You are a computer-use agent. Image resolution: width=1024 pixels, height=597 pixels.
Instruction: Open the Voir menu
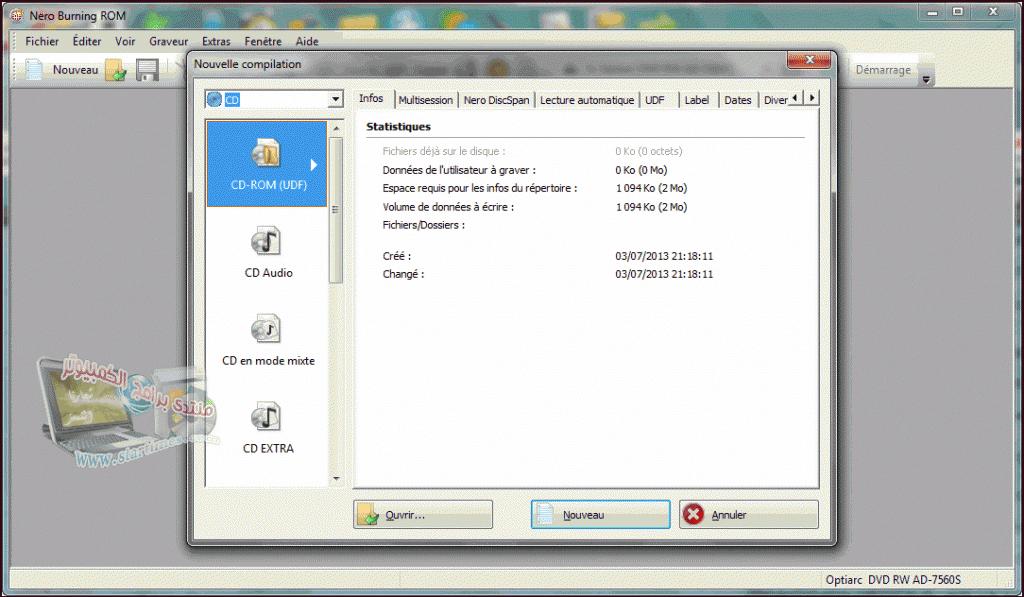pyautogui.click(x=125, y=41)
